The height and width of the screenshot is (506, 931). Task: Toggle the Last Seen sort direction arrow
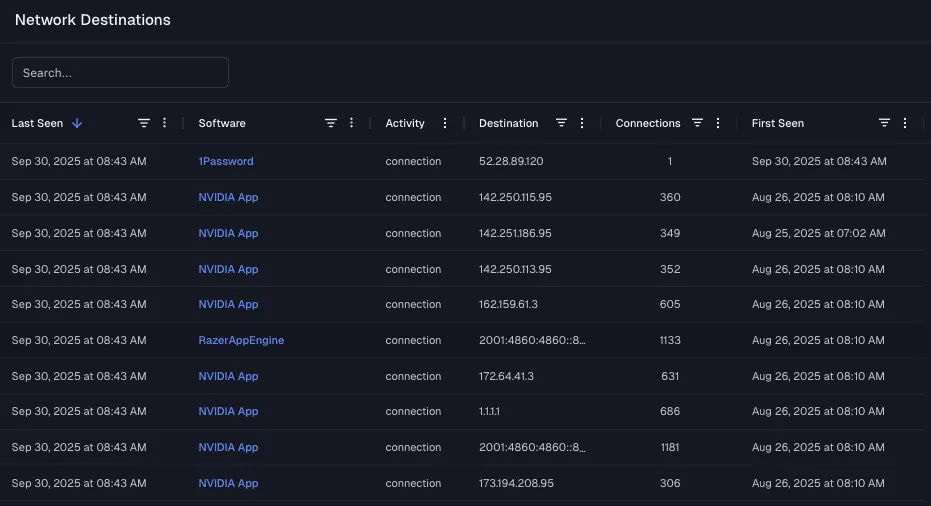[77, 123]
